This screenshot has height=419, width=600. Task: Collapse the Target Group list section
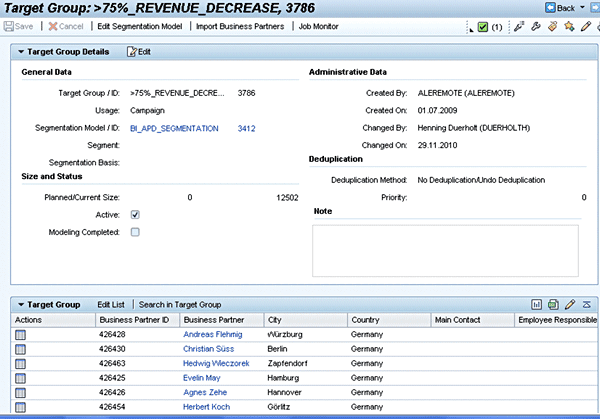tap(22, 304)
